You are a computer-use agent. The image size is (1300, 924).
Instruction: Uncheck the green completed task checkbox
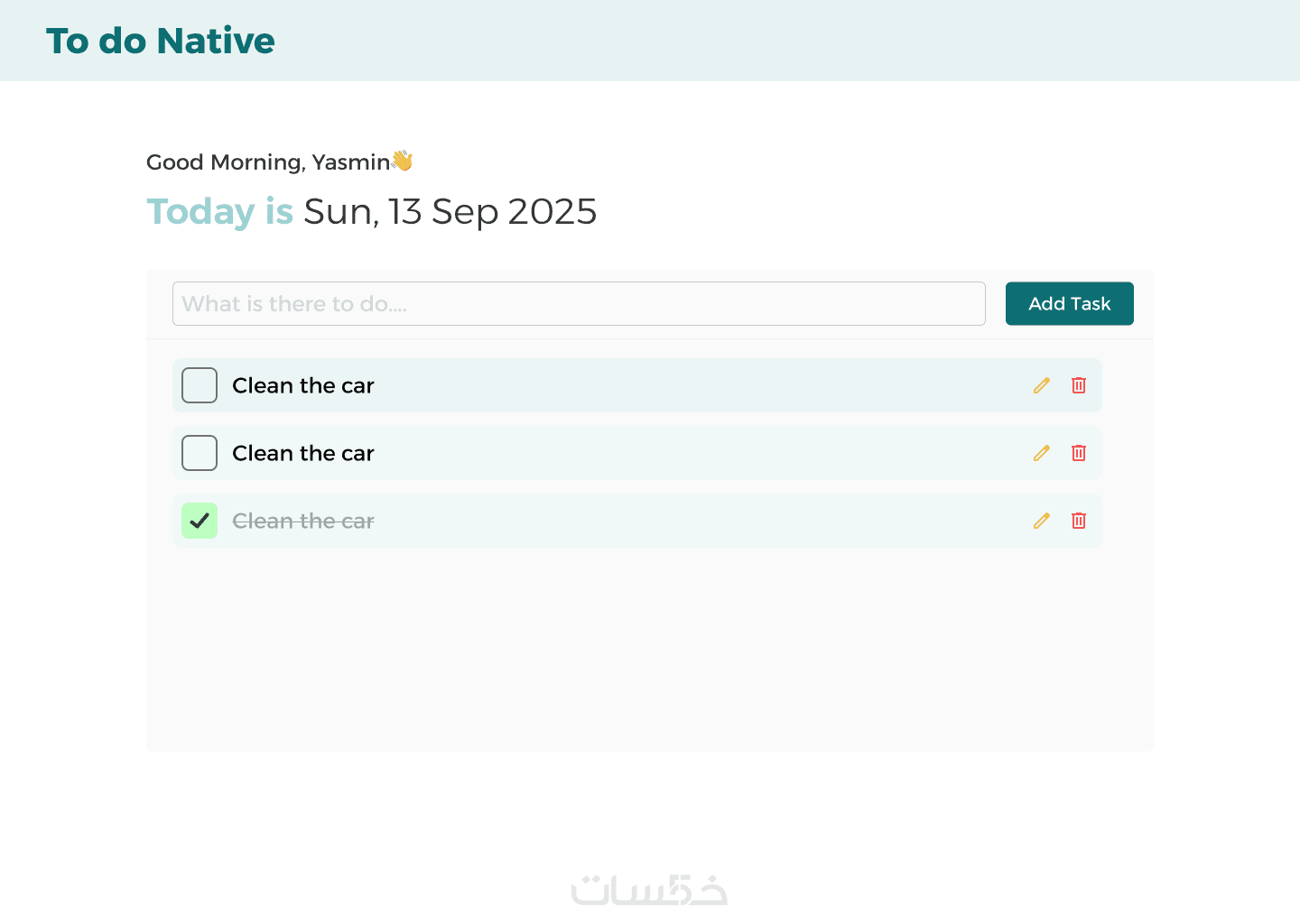[x=200, y=521]
